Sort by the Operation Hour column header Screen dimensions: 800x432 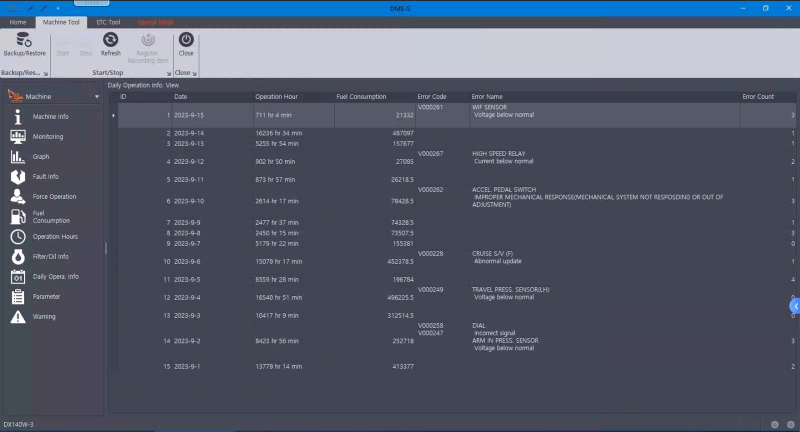click(276, 97)
